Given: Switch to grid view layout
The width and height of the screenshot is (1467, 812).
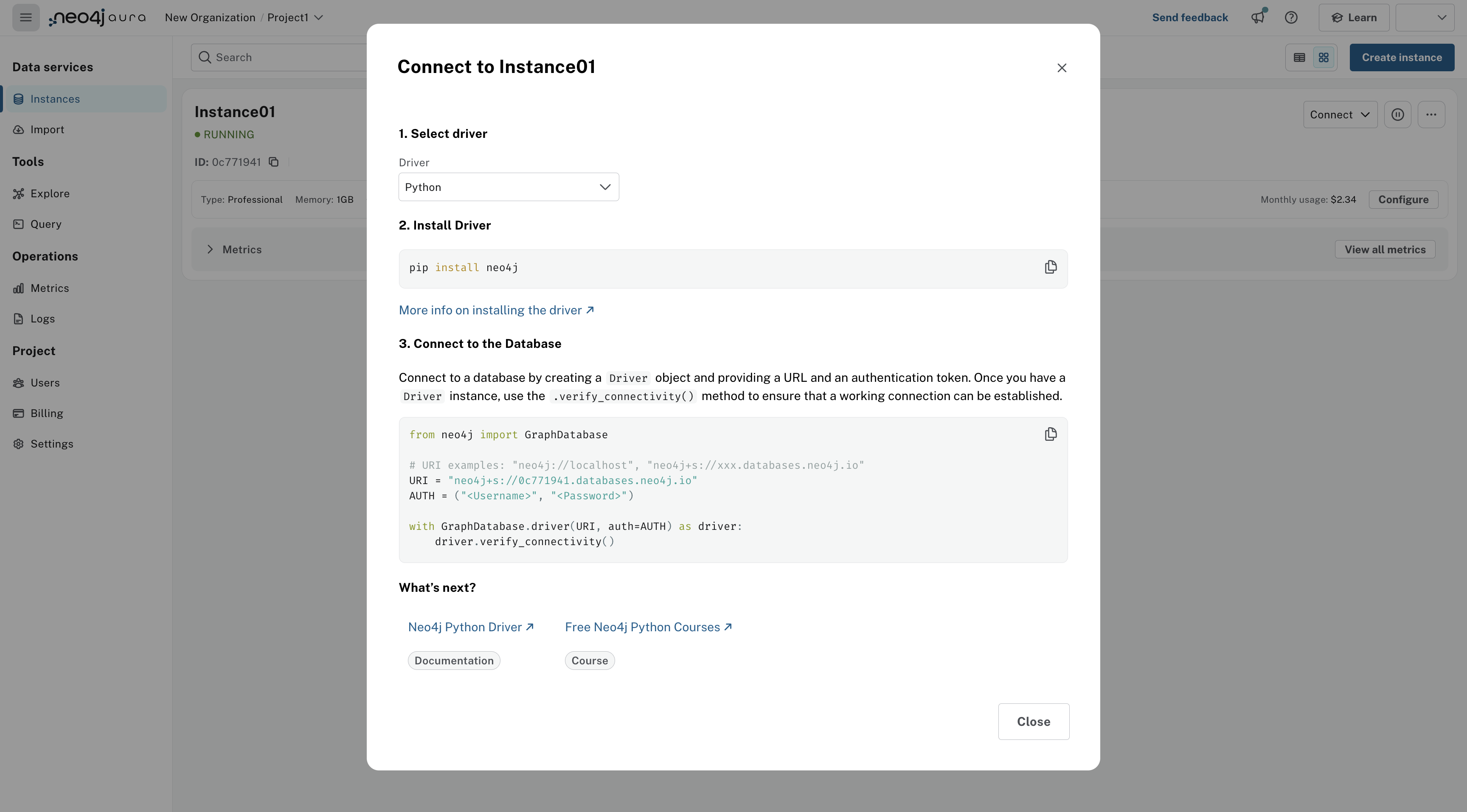Looking at the screenshot, I should pos(1324,57).
